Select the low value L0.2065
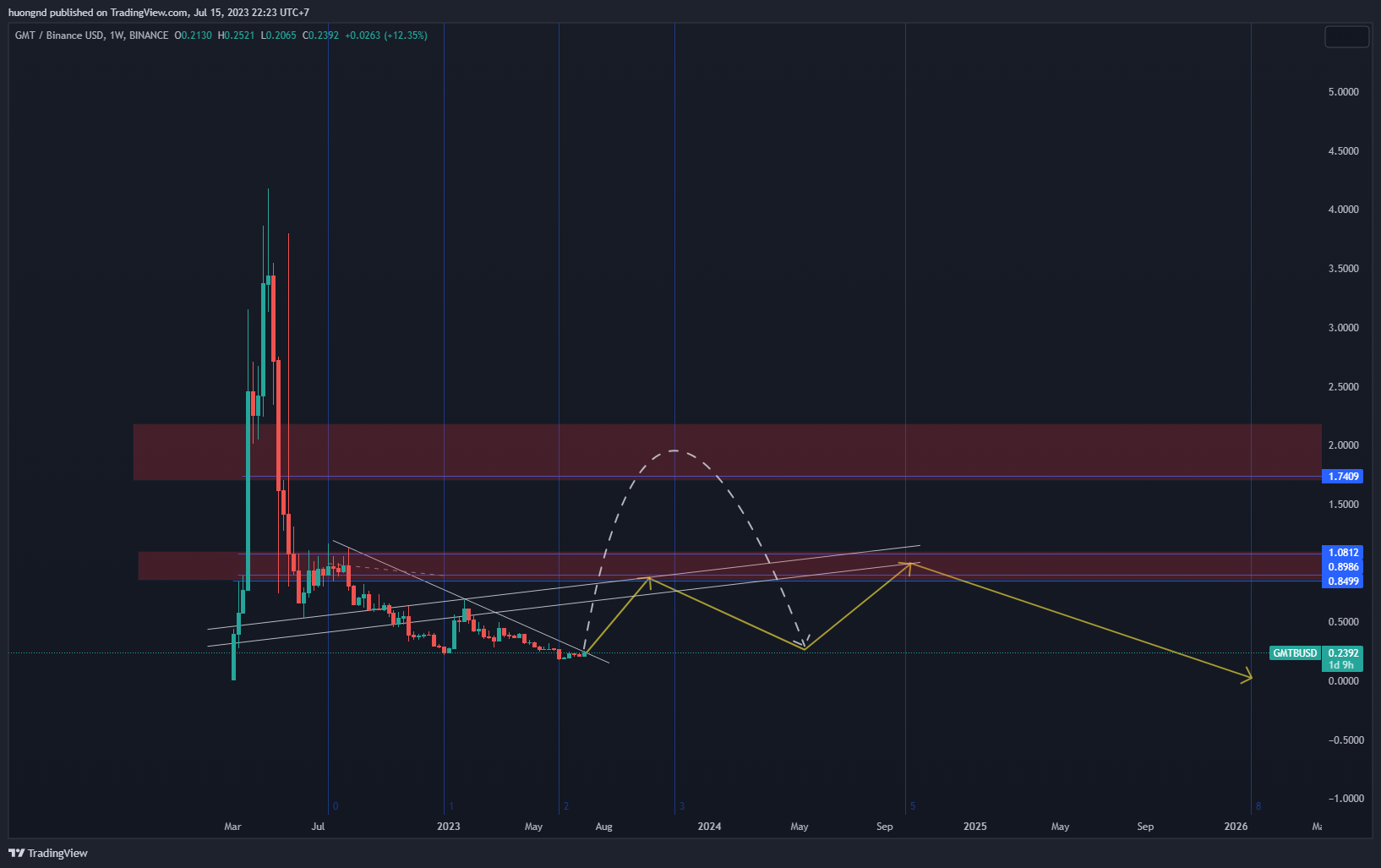 (278, 35)
